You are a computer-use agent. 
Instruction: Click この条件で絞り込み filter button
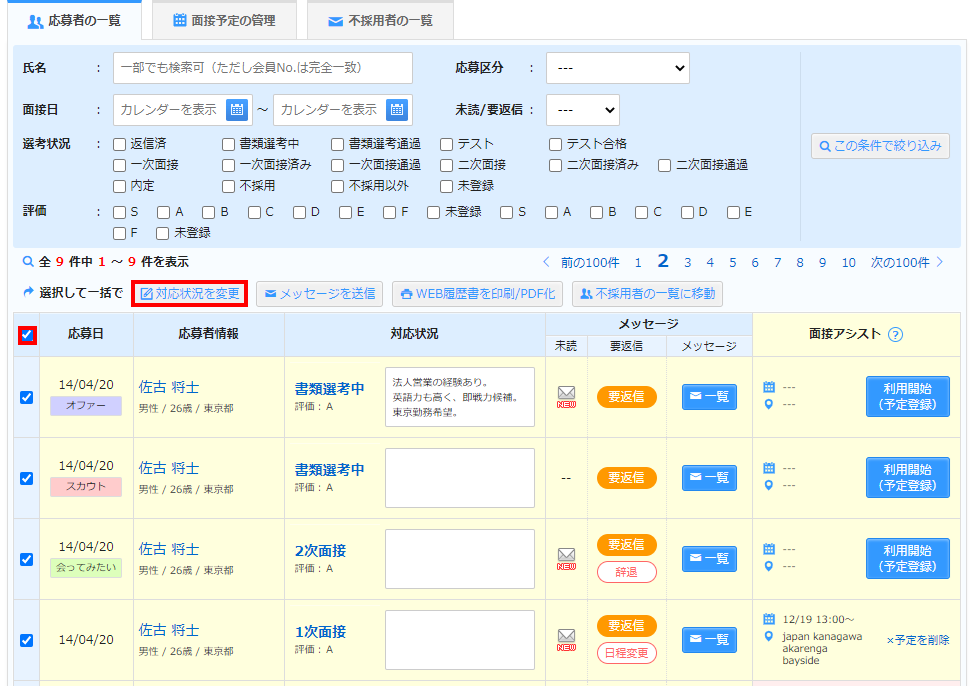[880, 146]
